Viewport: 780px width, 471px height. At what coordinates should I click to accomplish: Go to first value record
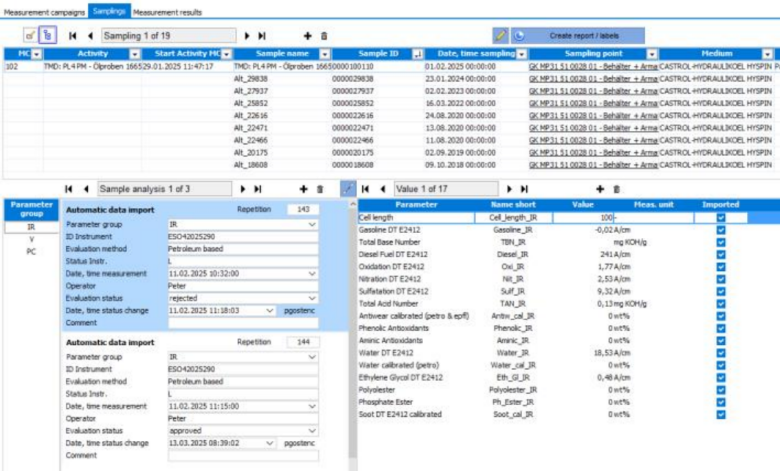click(x=365, y=189)
